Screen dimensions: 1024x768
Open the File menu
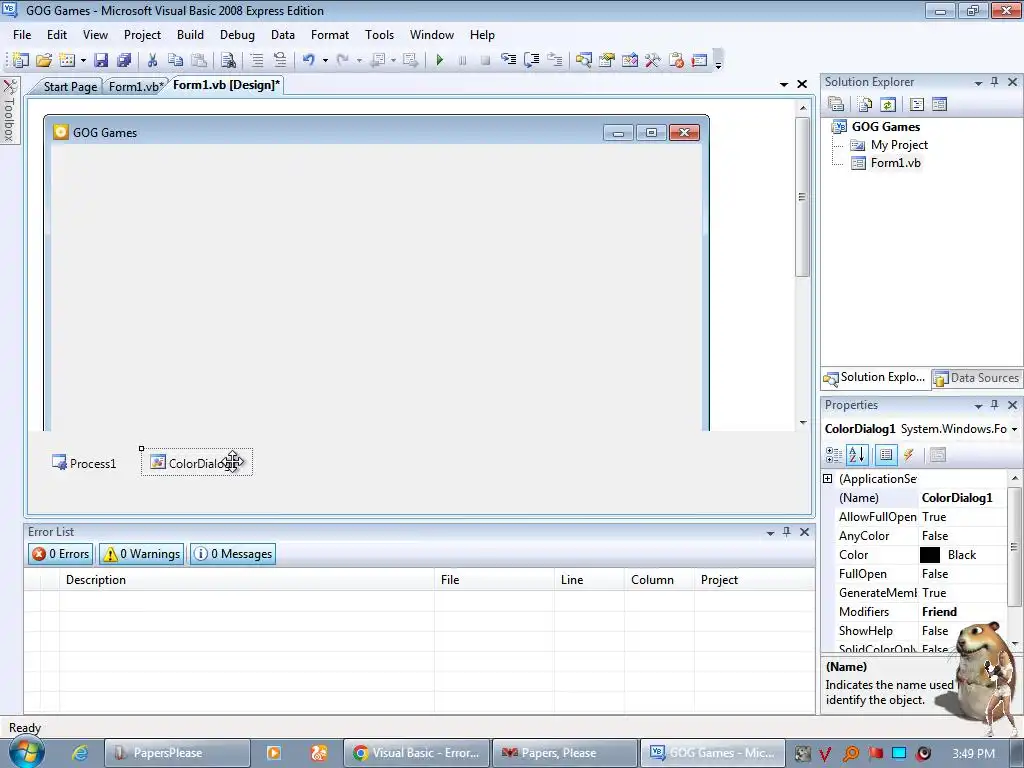tap(22, 35)
